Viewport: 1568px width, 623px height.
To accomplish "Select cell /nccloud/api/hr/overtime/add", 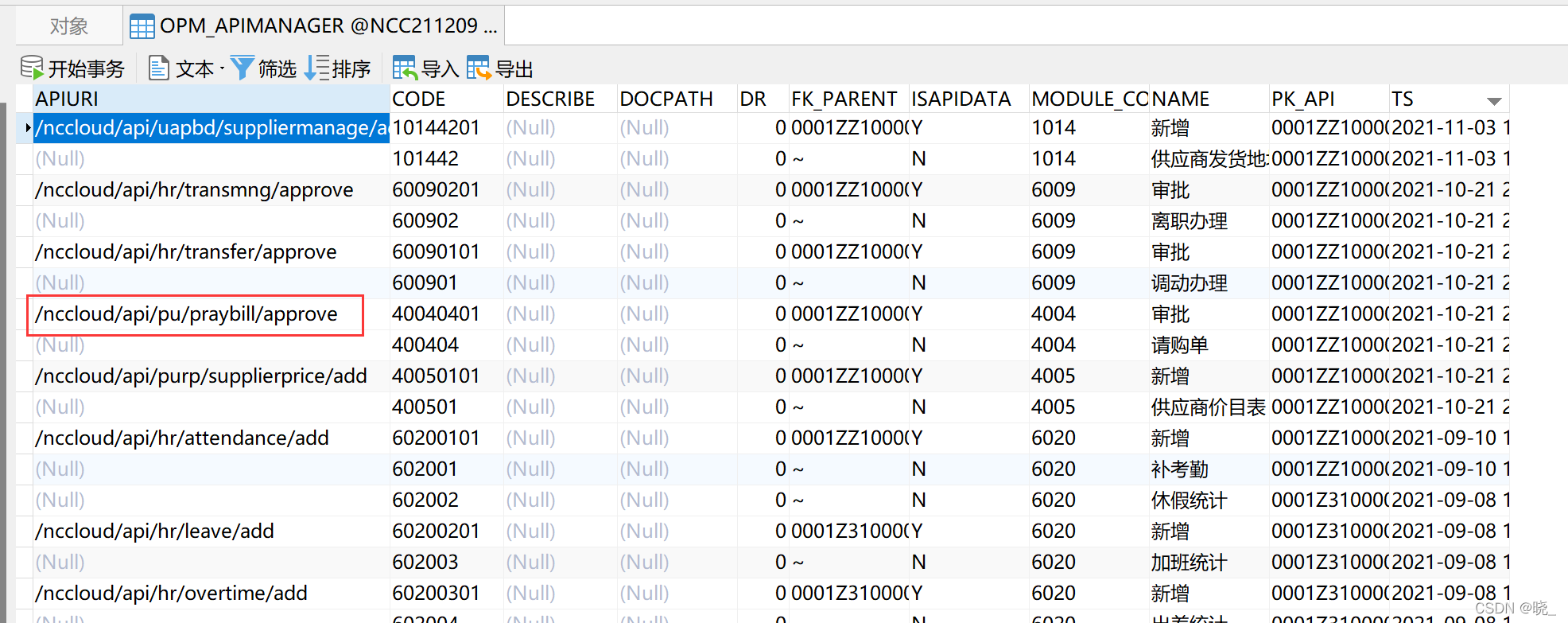I will (212, 594).
